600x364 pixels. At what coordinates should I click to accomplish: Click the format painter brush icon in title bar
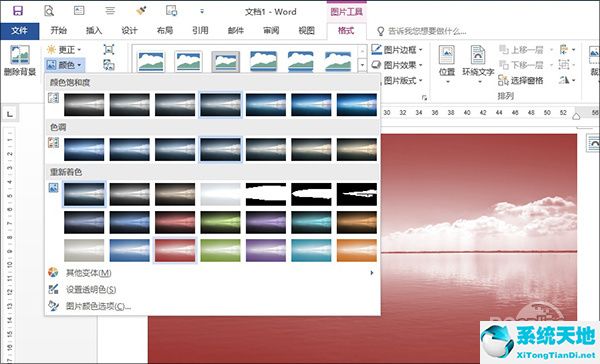[141, 11]
